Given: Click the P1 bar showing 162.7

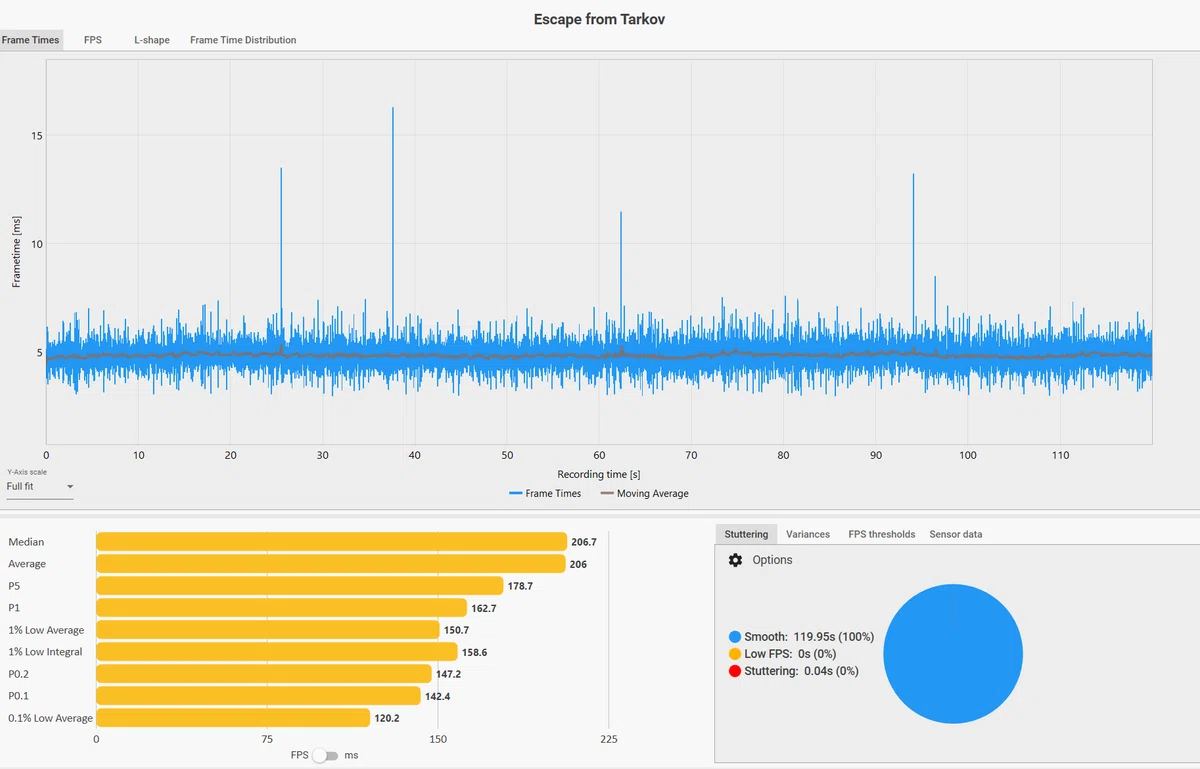Looking at the screenshot, I should tap(281, 608).
